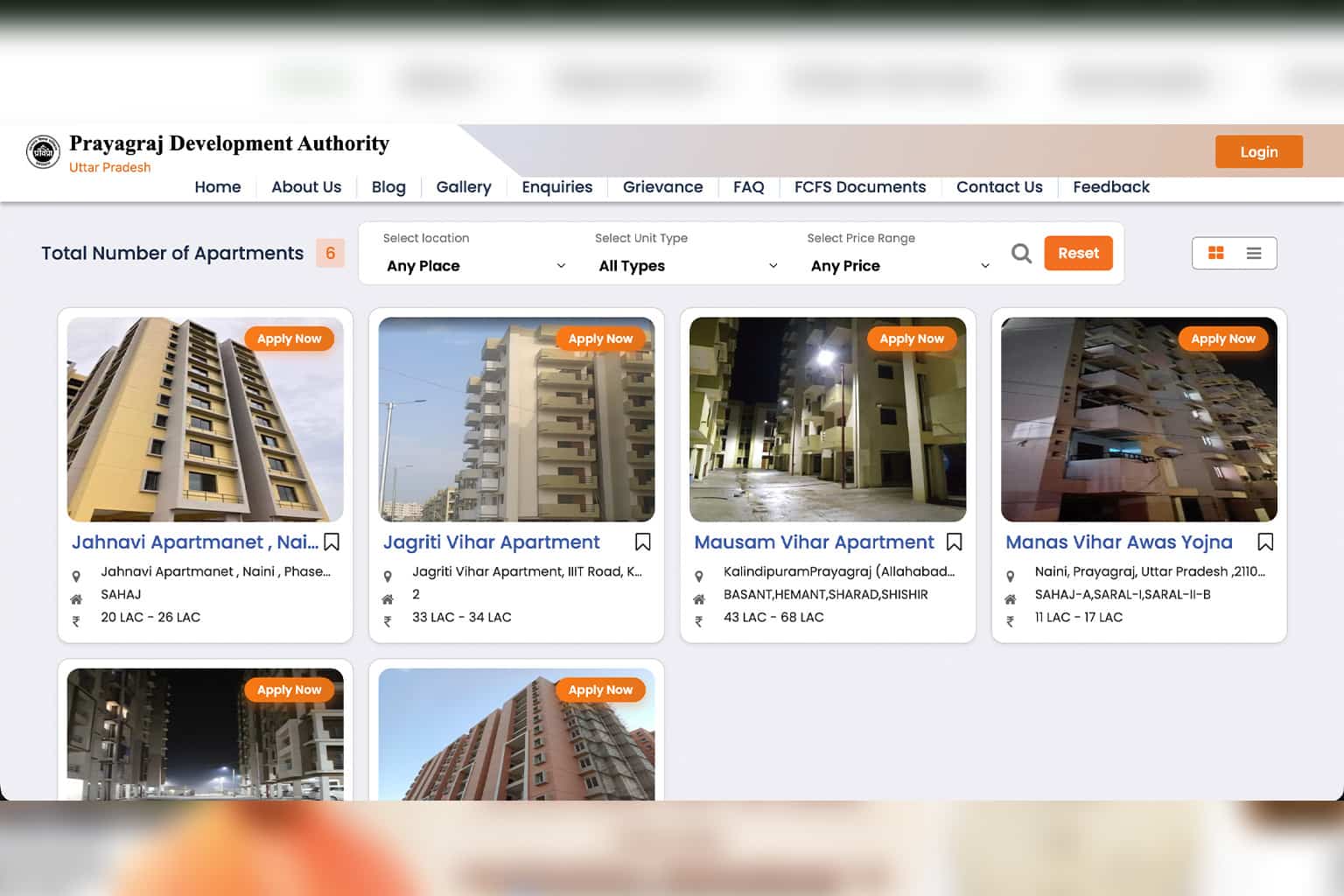This screenshot has height=896, width=1344.
Task: Open the Select Unit Type dropdown
Action: [x=688, y=266]
